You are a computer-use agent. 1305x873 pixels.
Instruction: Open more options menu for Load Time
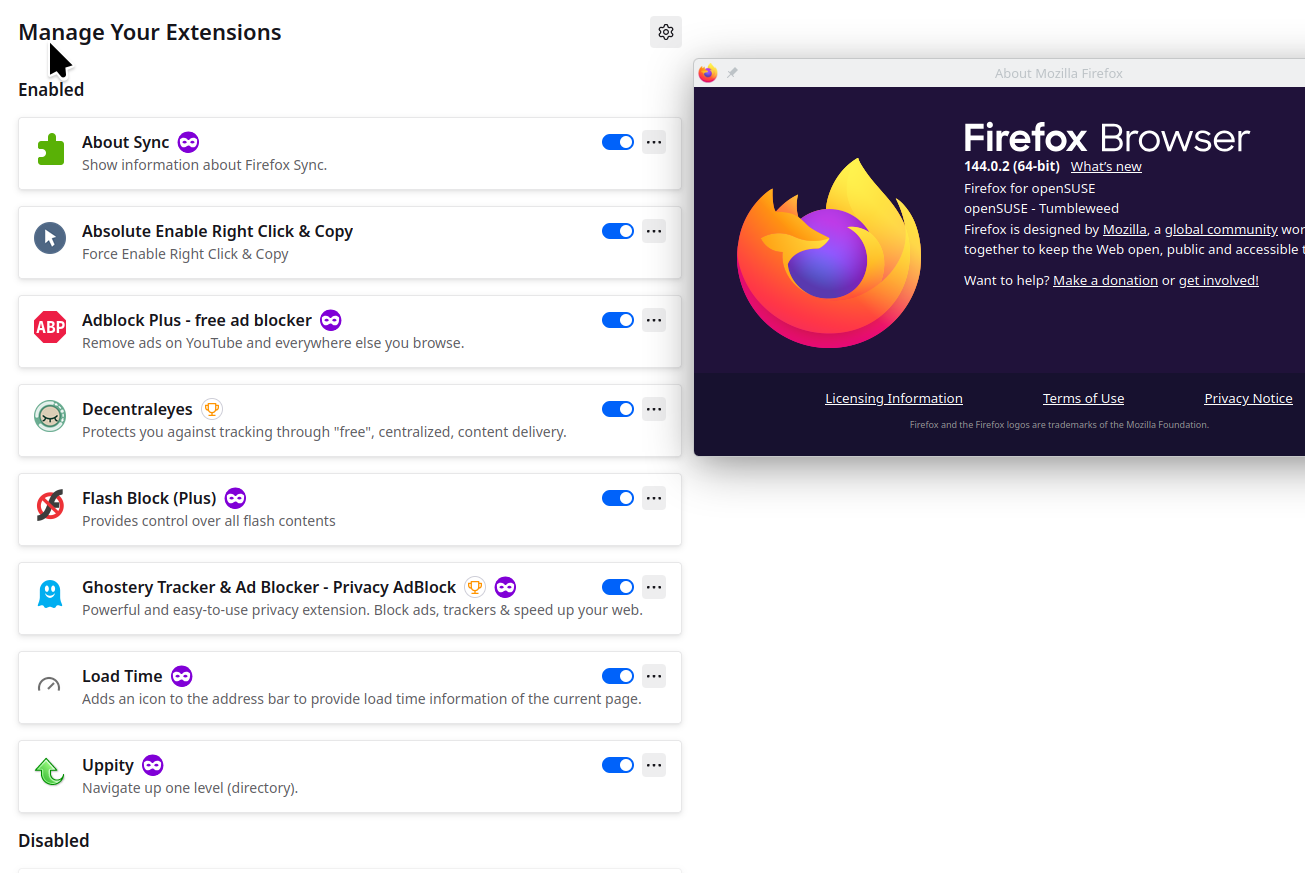654,676
